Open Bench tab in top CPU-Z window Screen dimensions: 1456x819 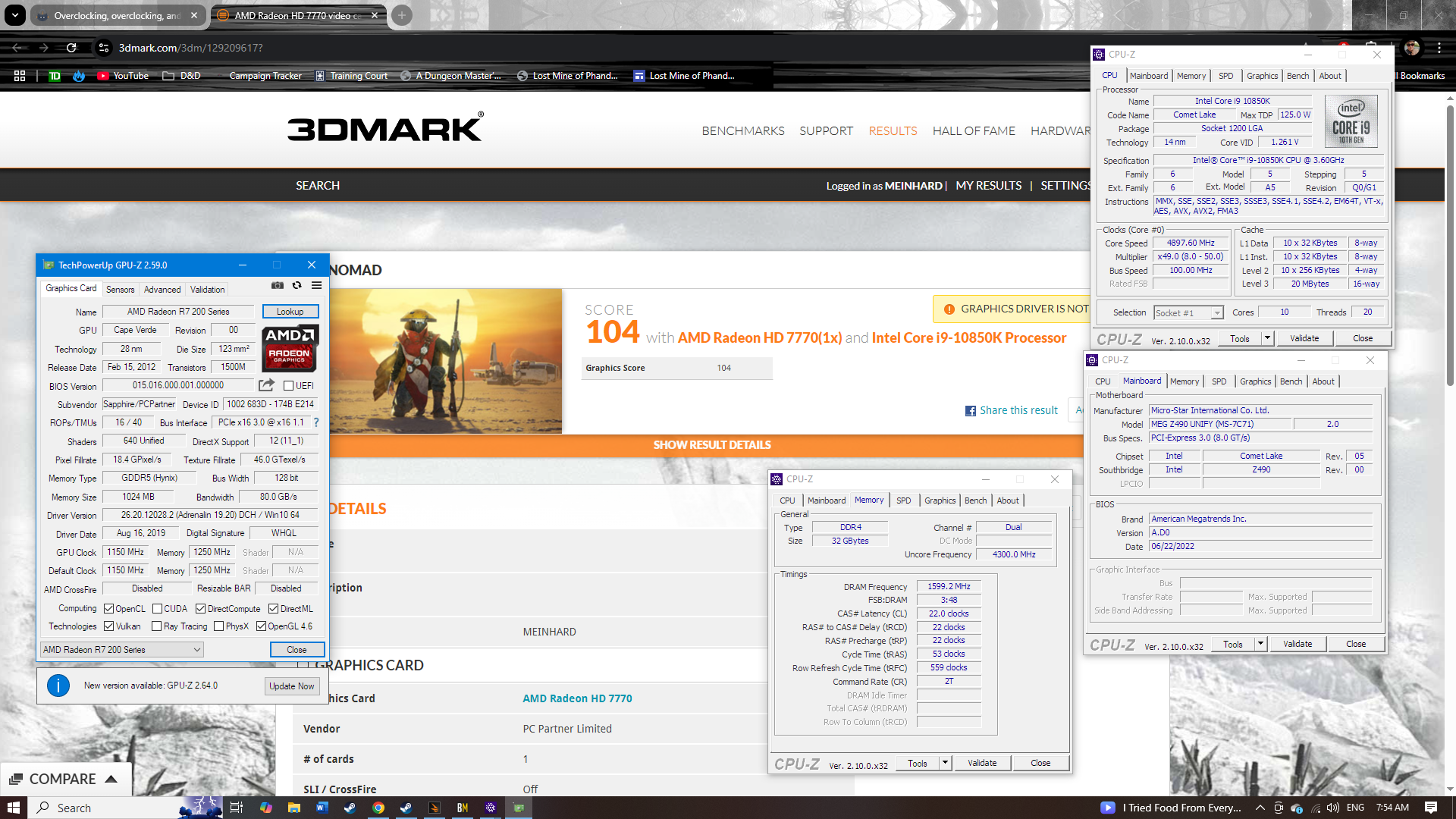(x=1298, y=76)
